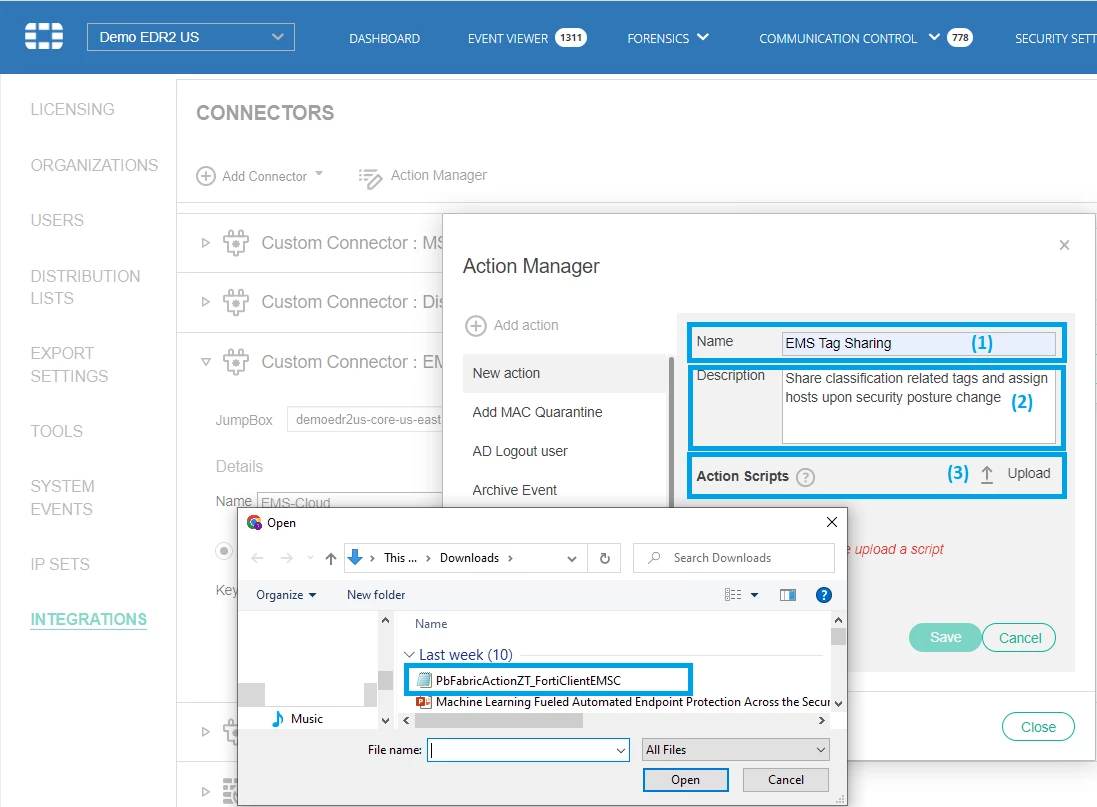Select AD Logout user action
The height and width of the screenshot is (807, 1097).
point(565,451)
